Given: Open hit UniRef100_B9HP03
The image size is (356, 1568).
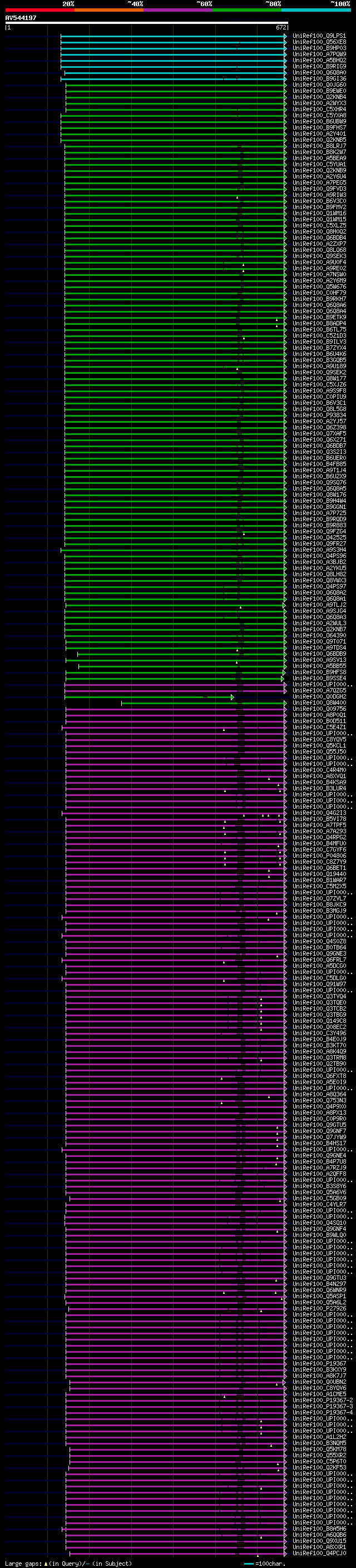Looking at the screenshot, I should click(x=319, y=48).
